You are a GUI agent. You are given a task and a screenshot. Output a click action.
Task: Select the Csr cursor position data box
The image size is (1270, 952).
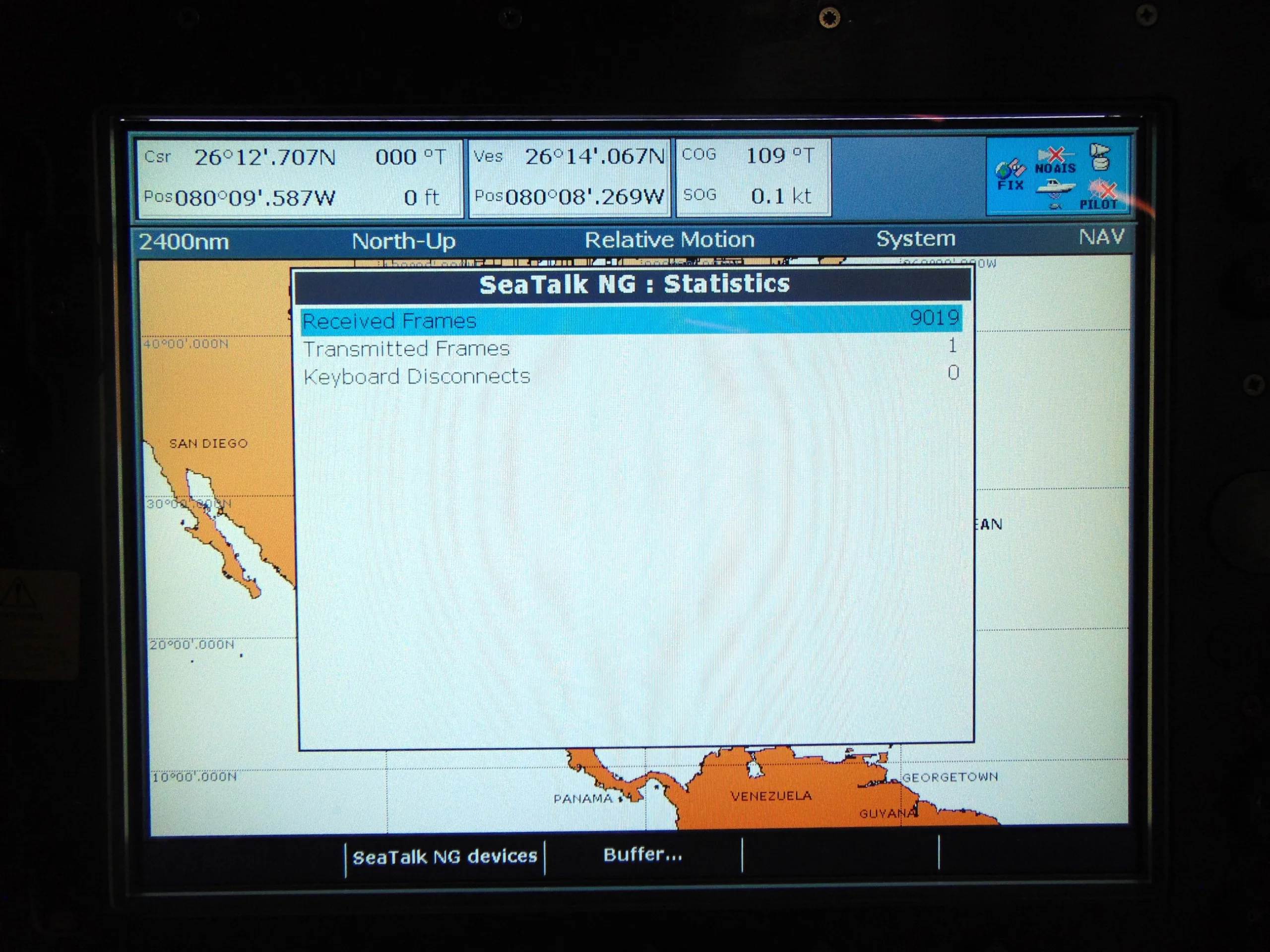click(300, 178)
